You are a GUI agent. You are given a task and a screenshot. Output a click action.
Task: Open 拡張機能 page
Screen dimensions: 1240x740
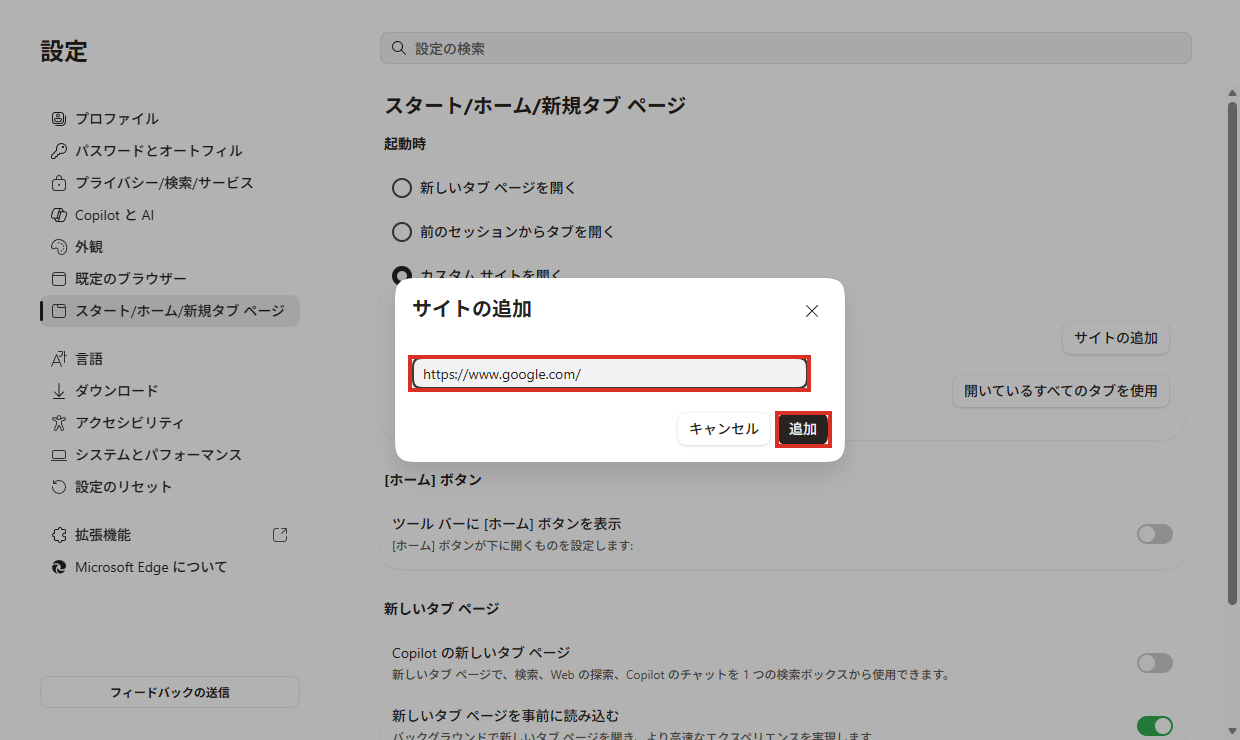[170, 535]
